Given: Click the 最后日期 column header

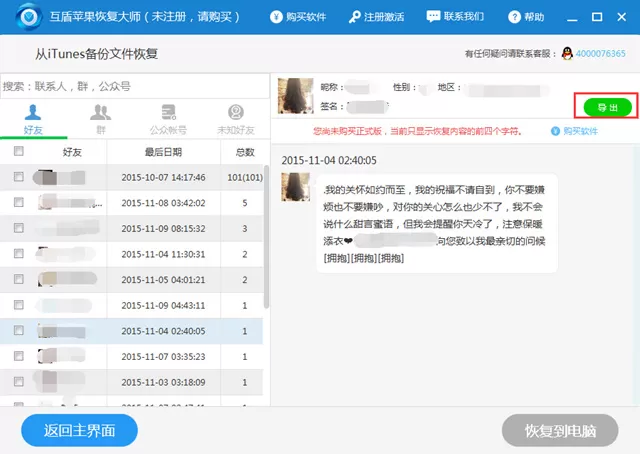Looking at the screenshot, I should (163, 152).
